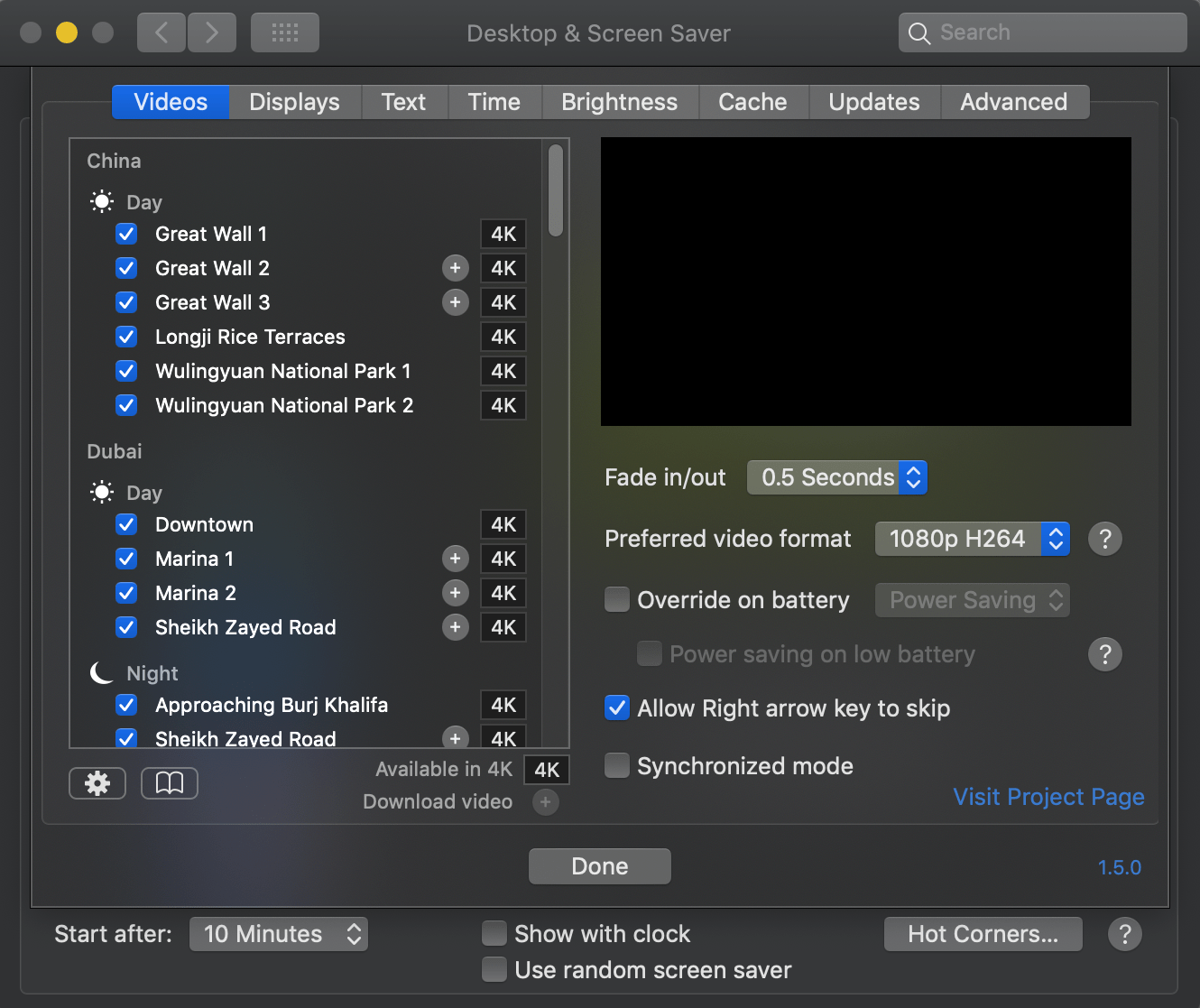Open the gear settings menu below the video list

pyautogui.click(x=97, y=783)
